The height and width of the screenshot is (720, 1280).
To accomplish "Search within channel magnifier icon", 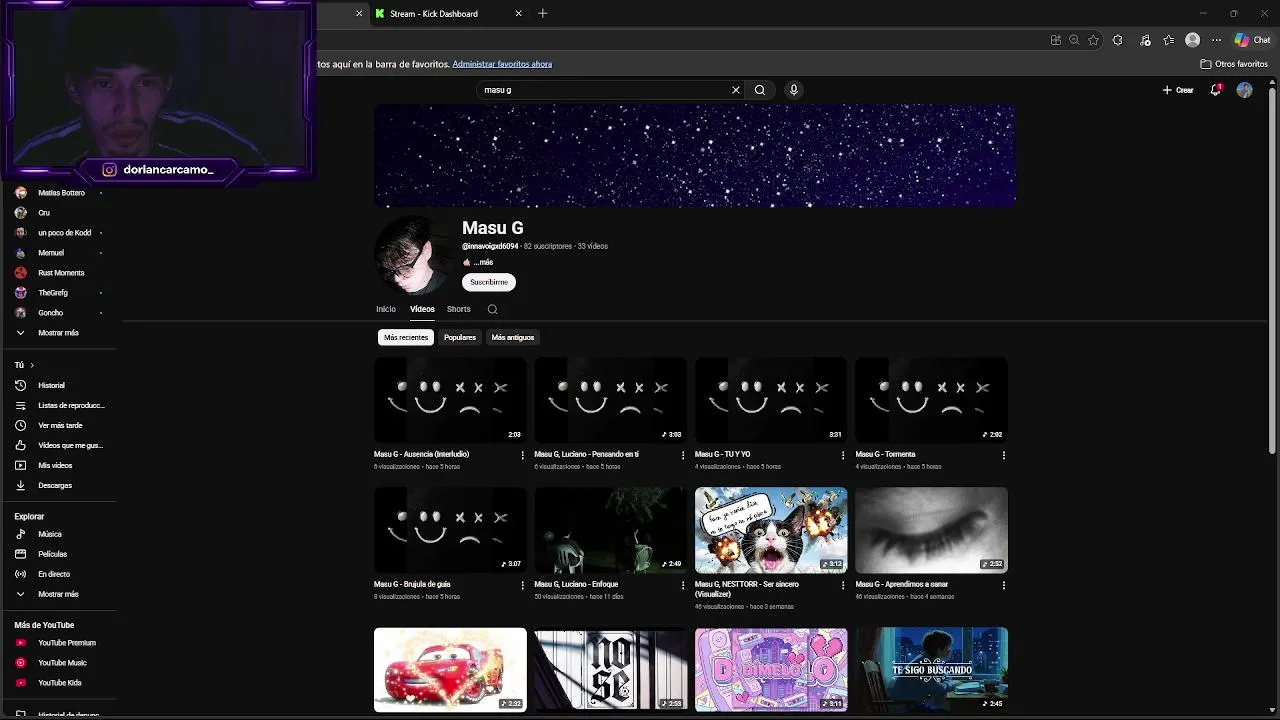I will [x=492, y=309].
